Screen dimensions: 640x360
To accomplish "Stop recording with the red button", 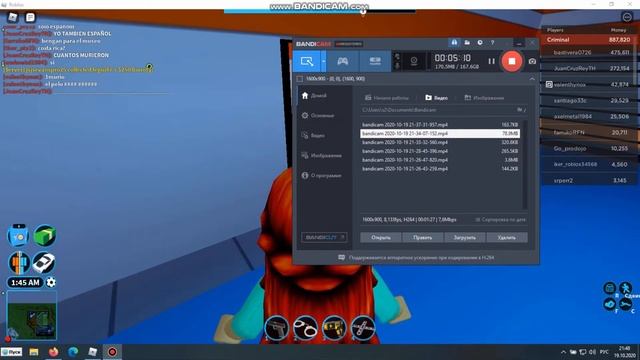I will (x=511, y=61).
